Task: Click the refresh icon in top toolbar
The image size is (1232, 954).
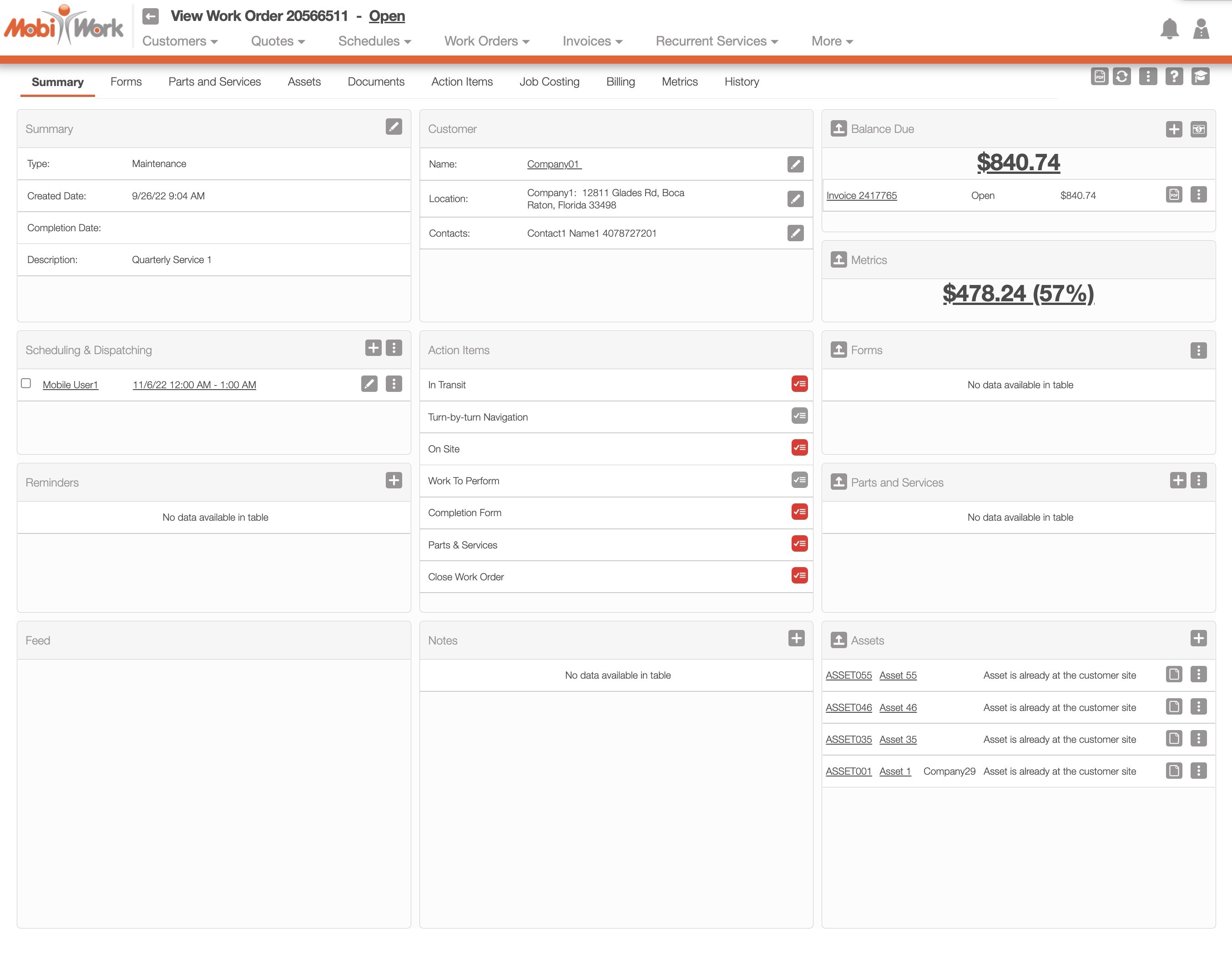Action: (x=1121, y=76)
